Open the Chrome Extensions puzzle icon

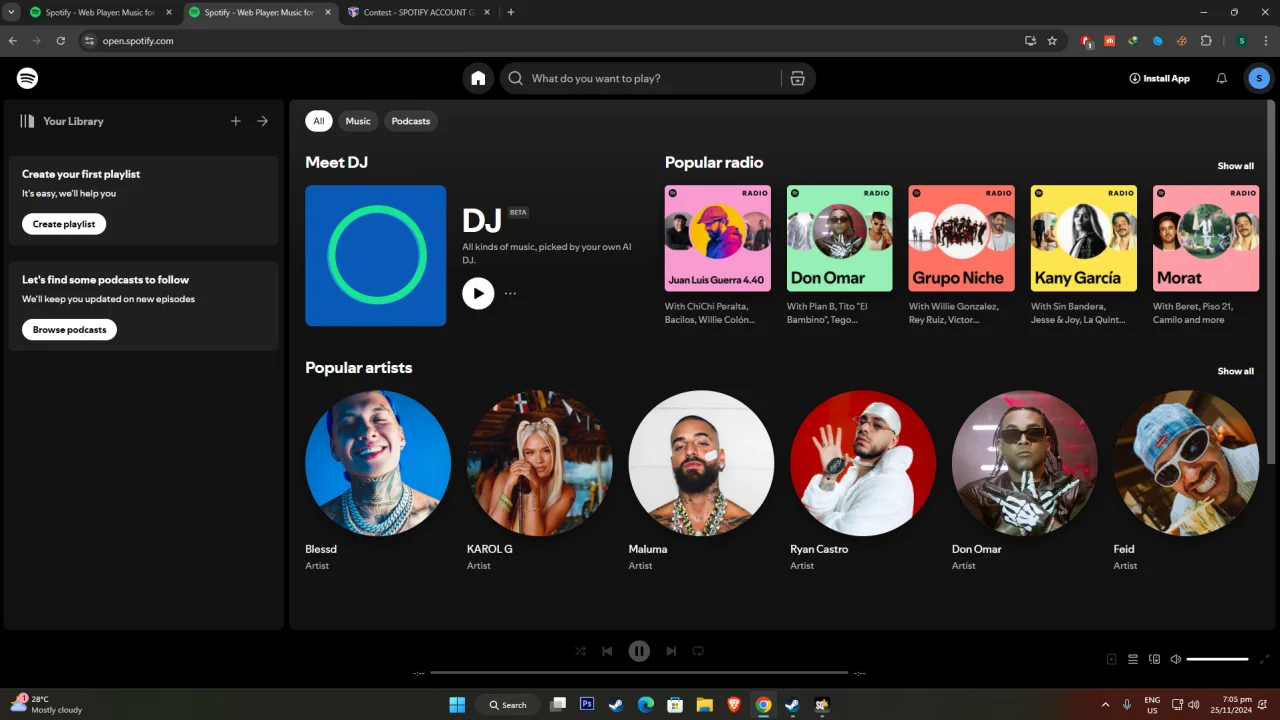click(x=1206, y=41)
